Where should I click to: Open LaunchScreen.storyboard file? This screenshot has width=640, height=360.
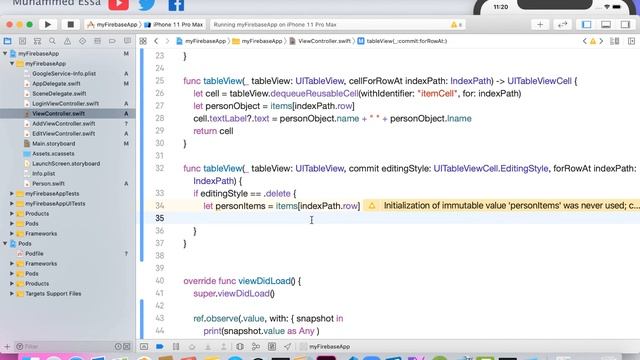[x=66, y=163]
